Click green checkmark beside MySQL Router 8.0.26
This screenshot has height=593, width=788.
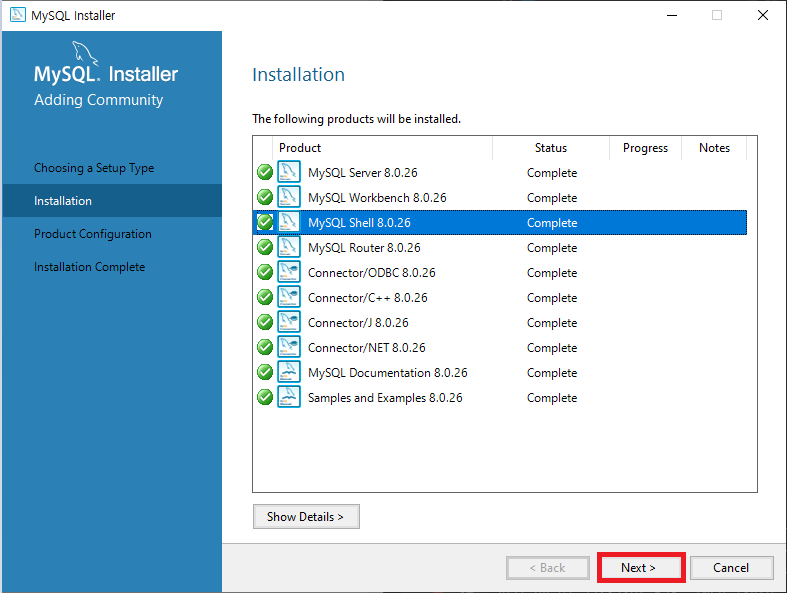(x=265, y=247)
